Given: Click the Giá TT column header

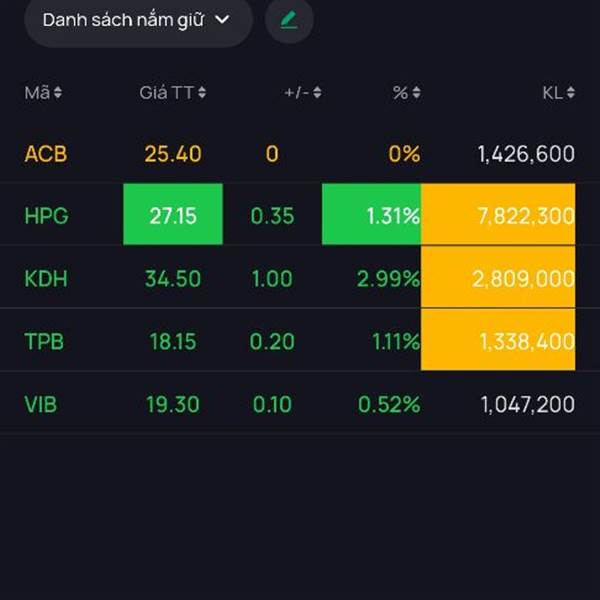Looking at the screenshot, I should click(167, 93).
